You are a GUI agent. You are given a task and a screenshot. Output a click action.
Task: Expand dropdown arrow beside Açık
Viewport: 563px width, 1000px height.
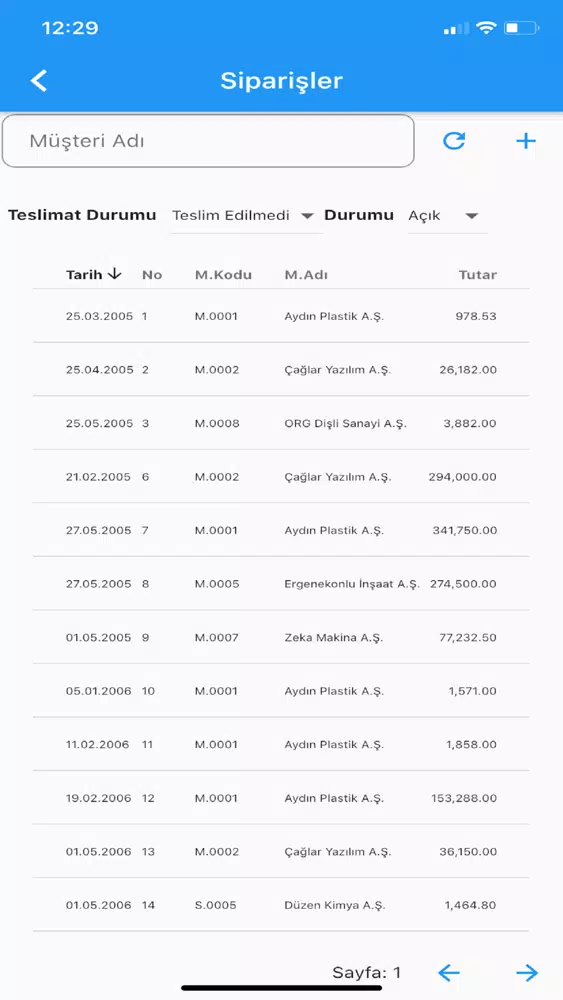[472, 216]
